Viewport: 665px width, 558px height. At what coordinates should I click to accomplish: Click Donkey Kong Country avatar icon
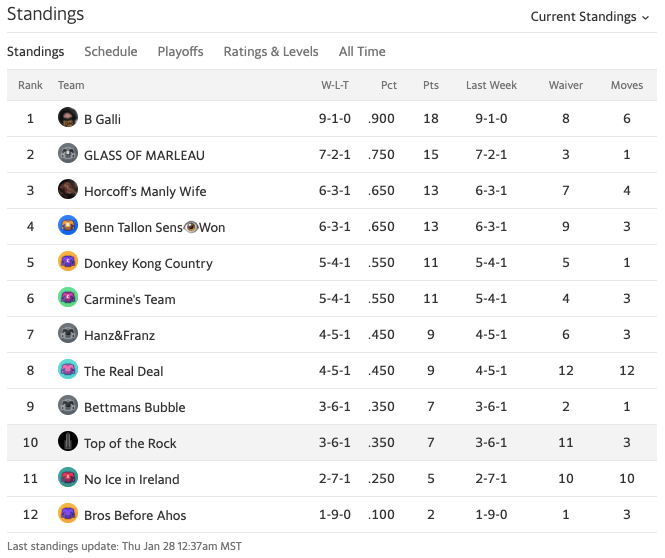[68, 262]
